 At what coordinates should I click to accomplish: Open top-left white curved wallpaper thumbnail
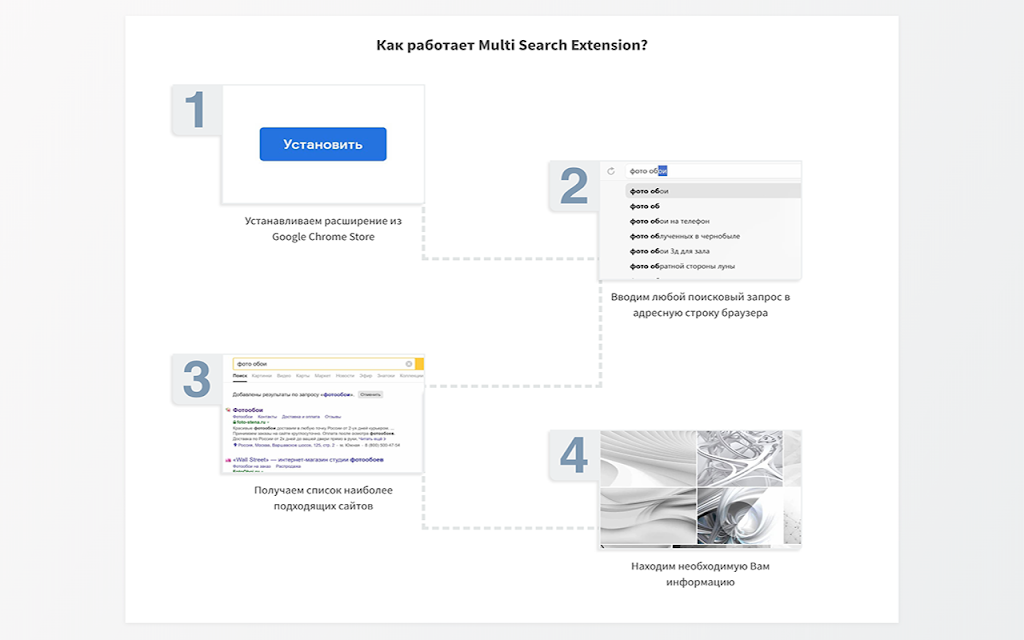click(648, 458)
